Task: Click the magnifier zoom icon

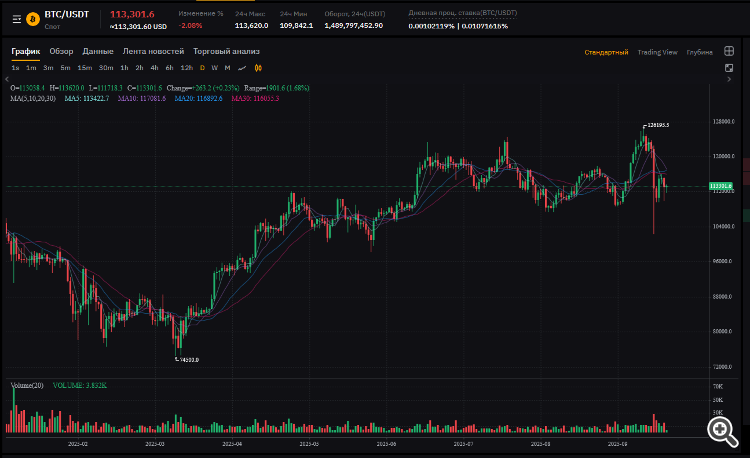Action: pyautogui.click(x=721, y=428)
